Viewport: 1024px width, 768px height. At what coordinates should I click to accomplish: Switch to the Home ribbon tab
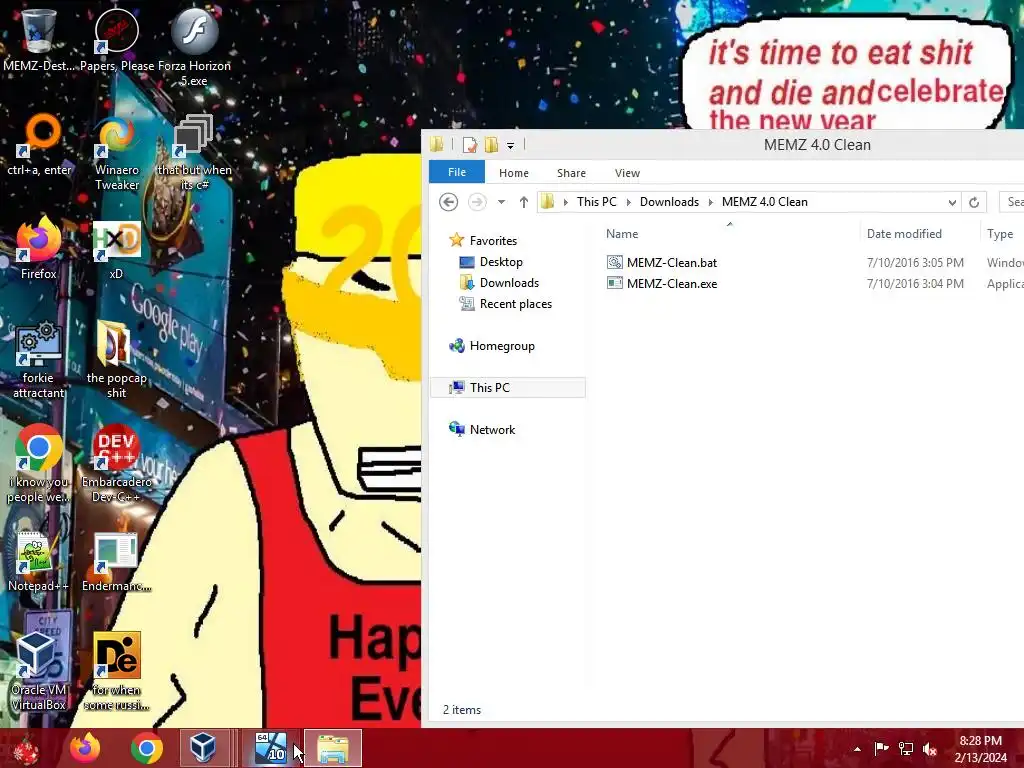[x=514, y=173]
